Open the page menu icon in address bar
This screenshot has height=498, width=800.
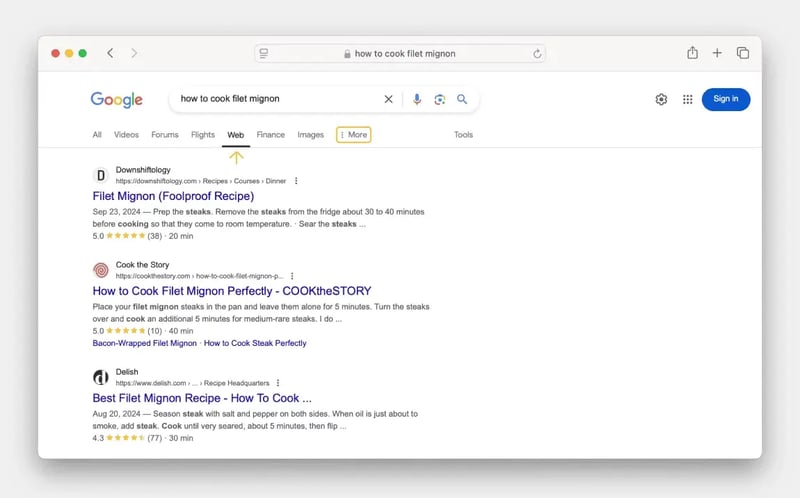click(x=264, y=54)
